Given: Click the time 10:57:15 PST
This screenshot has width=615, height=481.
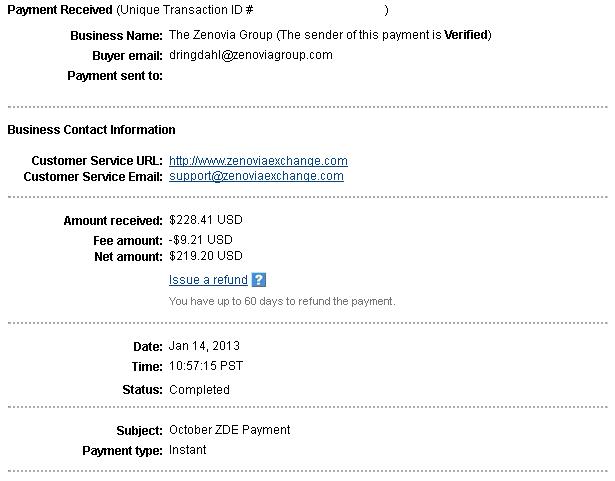Looking at the screenshot, I should click(x=206, y=366).
